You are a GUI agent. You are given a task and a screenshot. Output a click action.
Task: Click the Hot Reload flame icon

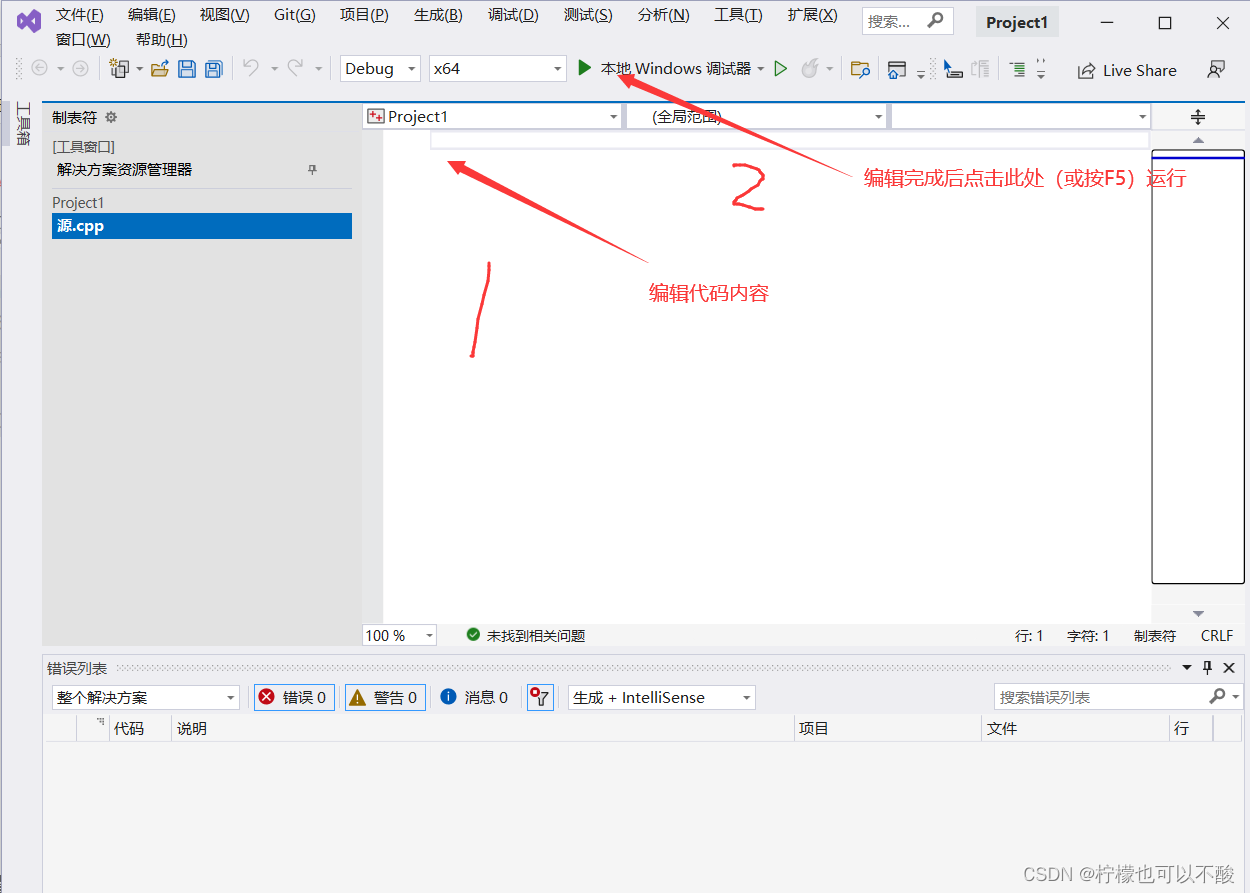pos(810,68)
